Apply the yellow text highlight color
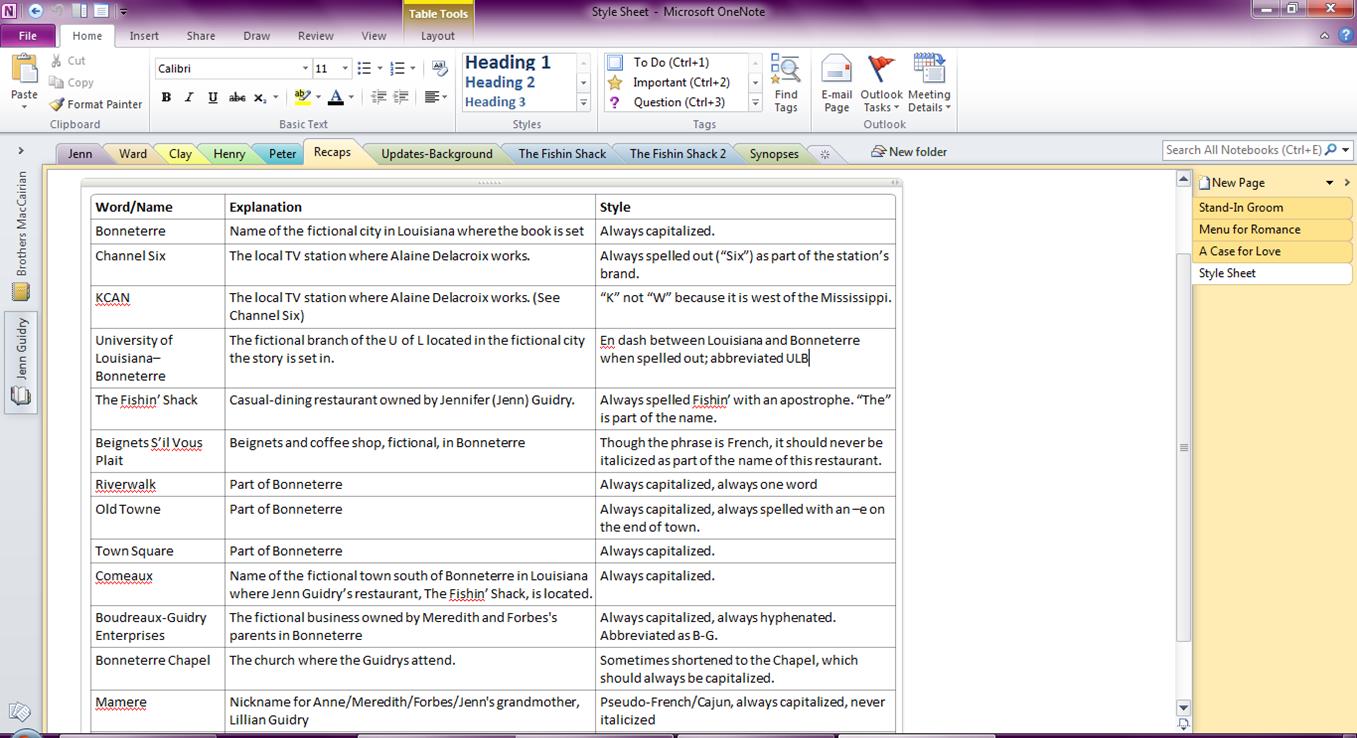Screen dimensions: 1357x738 (x=301, y=97)
